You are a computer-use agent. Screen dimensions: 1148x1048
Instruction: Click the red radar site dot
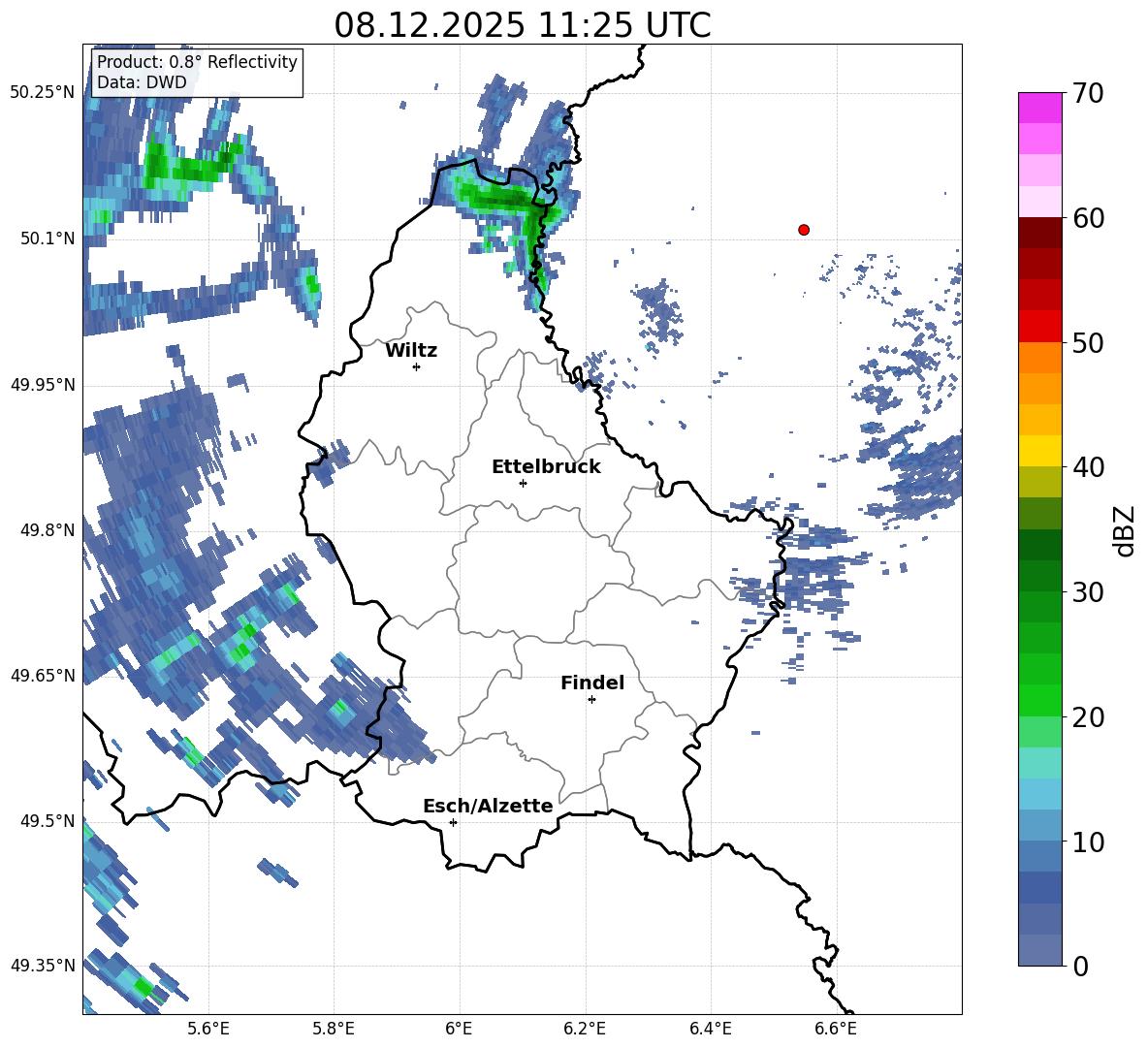pyautogui.click(x=803, y=230)
